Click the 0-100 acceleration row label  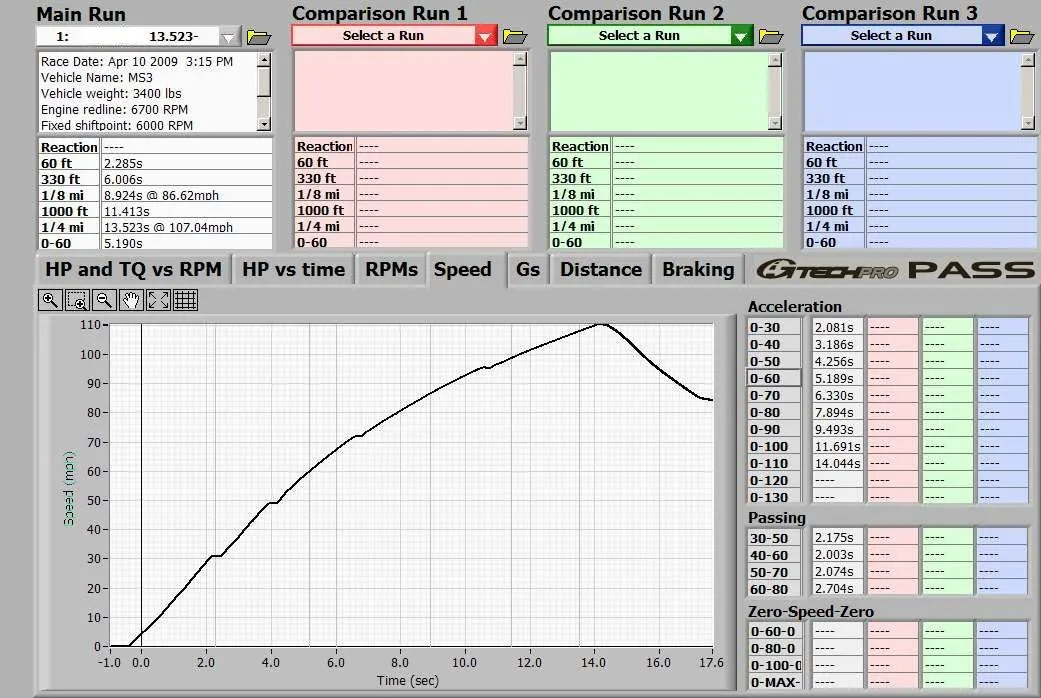pos(774,446)
